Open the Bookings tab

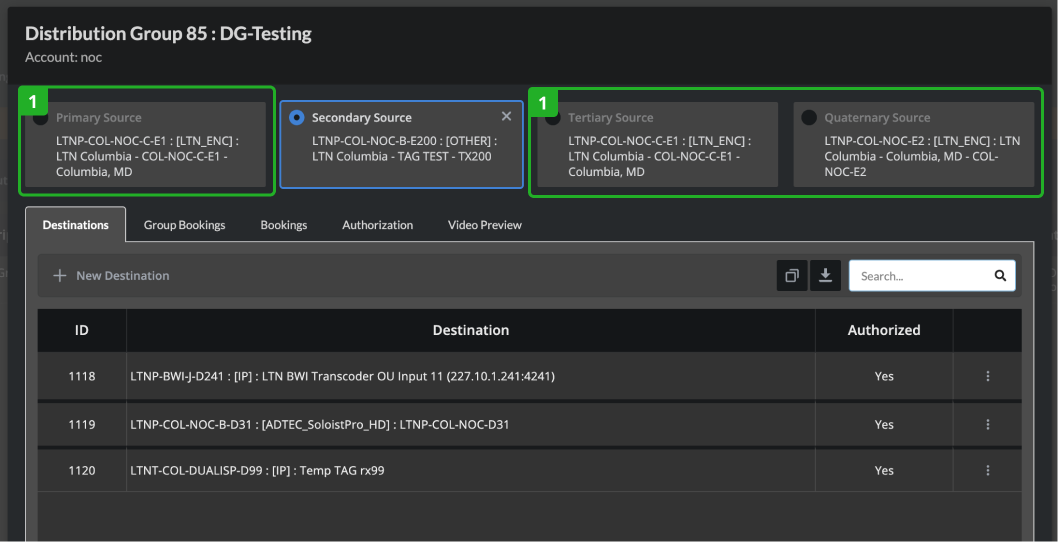(x=283, y=225)
